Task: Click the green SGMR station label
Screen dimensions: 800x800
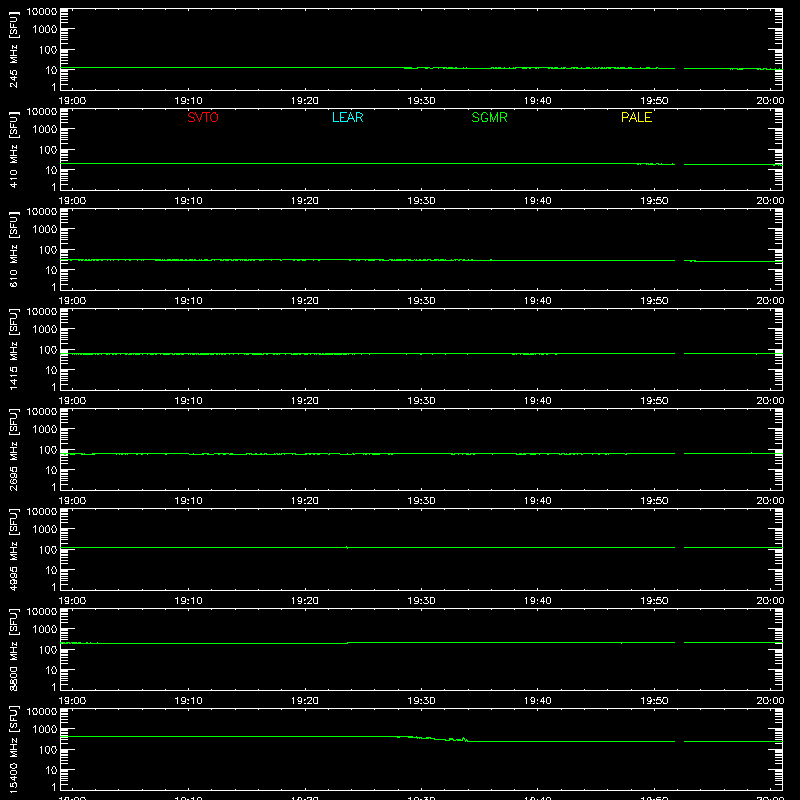Action: pos(489,117)
